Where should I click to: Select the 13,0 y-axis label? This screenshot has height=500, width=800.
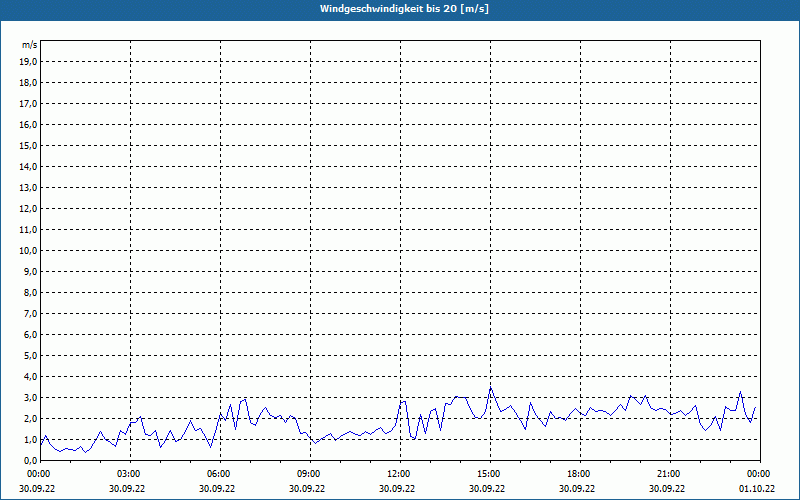pyautogui.click(x=30, y=188)
